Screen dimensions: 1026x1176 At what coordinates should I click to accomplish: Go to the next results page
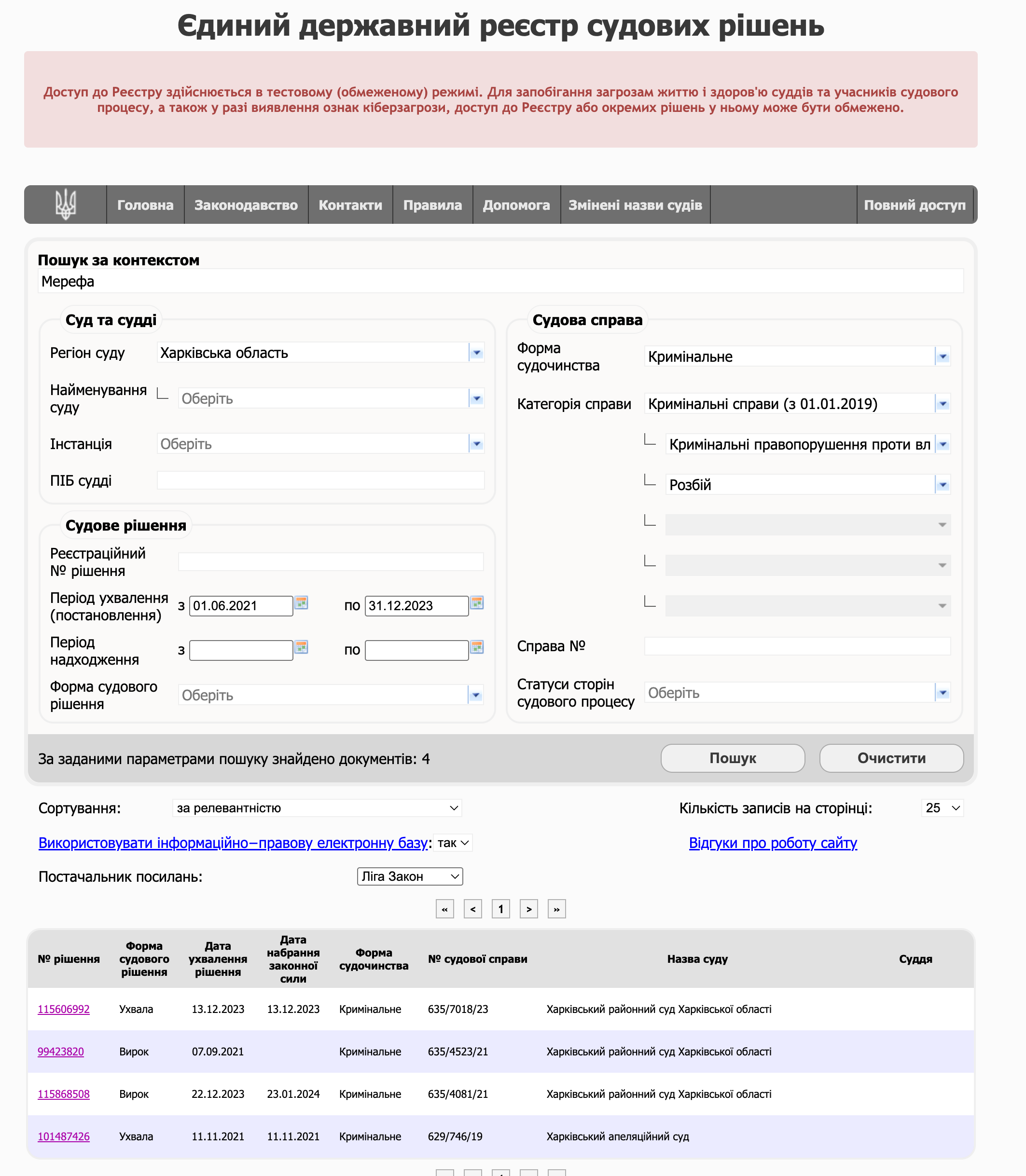tap(529, 909)
